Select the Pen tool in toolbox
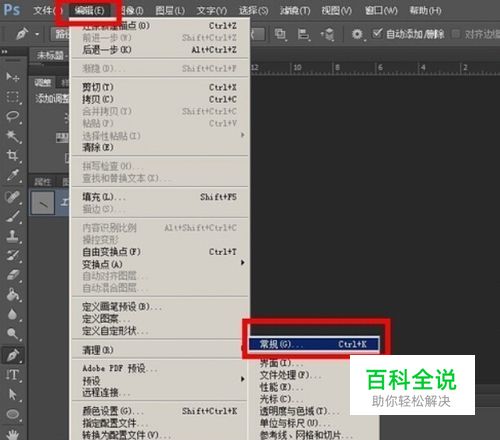 (13, 355)
